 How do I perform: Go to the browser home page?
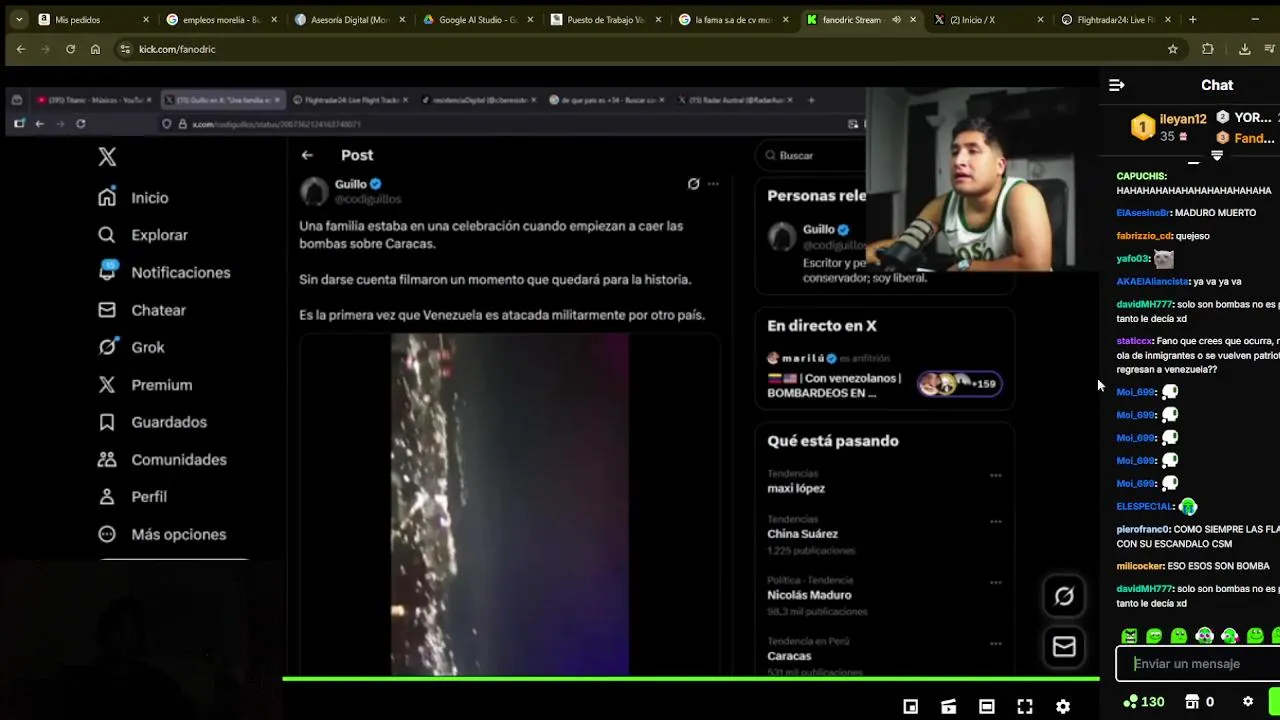coord(95,49)
